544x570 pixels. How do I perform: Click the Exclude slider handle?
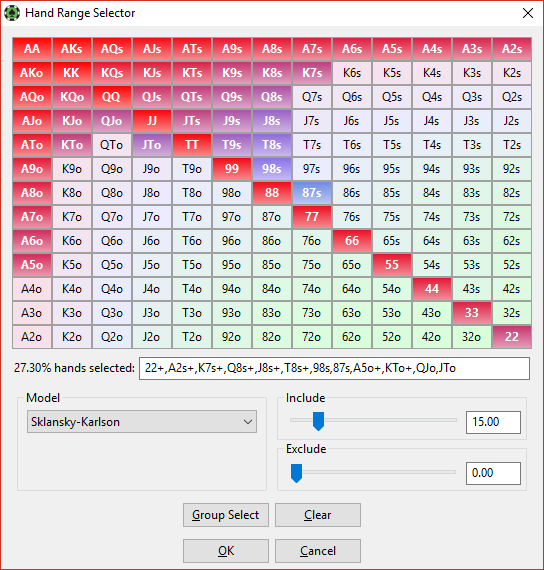296,473
